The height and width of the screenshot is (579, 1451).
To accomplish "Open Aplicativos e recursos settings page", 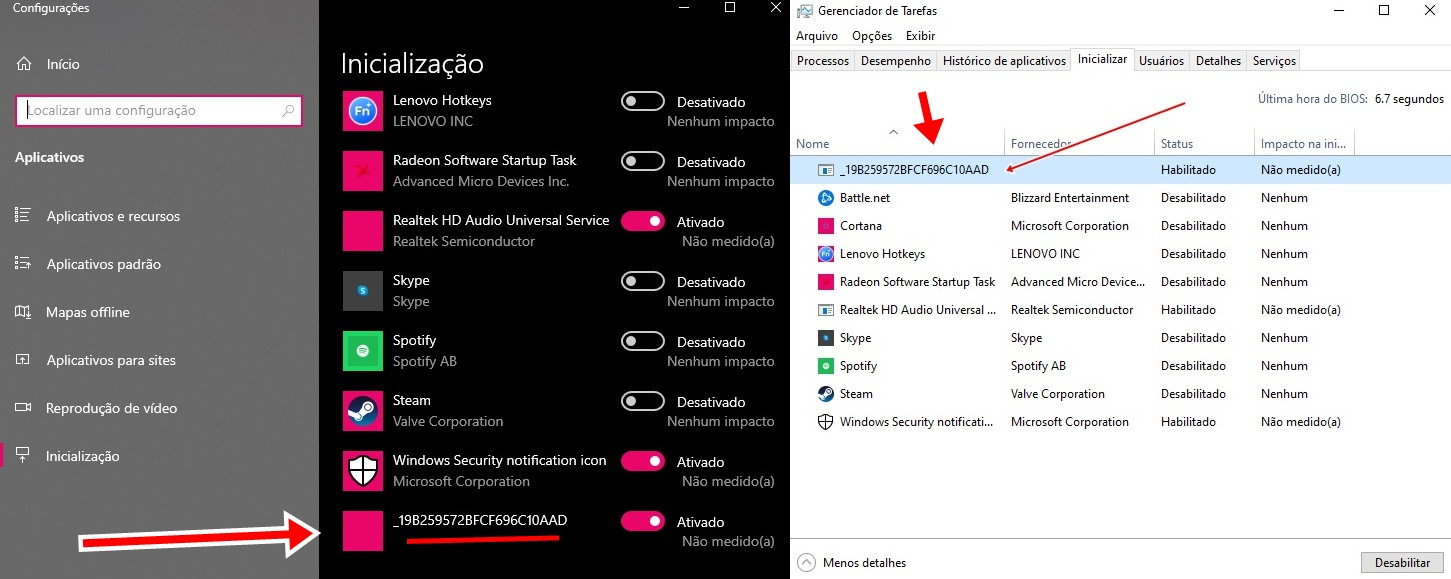I will point(113,216).
